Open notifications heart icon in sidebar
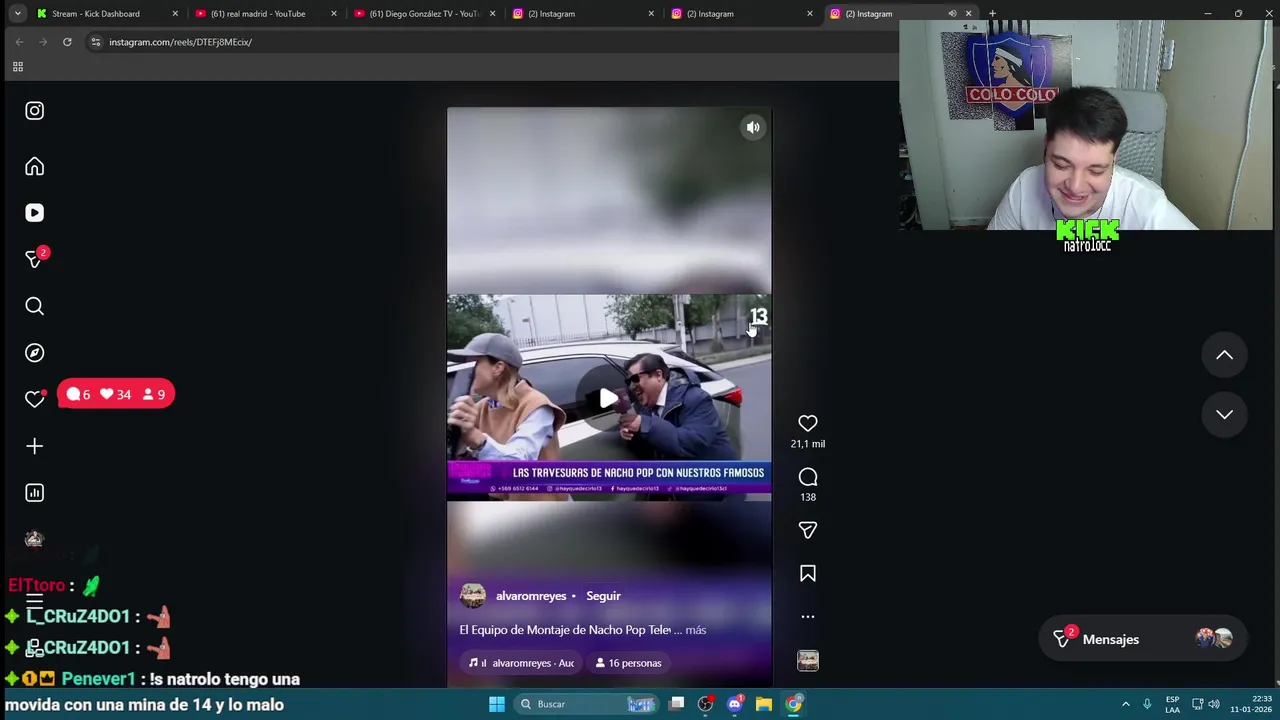 pyautogui.click(x=35, y=399)
